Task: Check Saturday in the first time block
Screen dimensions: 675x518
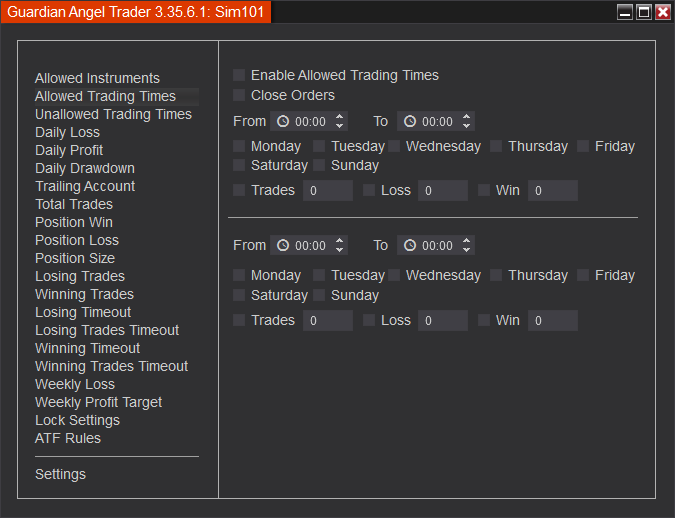Action: click(x=239, y=165)
